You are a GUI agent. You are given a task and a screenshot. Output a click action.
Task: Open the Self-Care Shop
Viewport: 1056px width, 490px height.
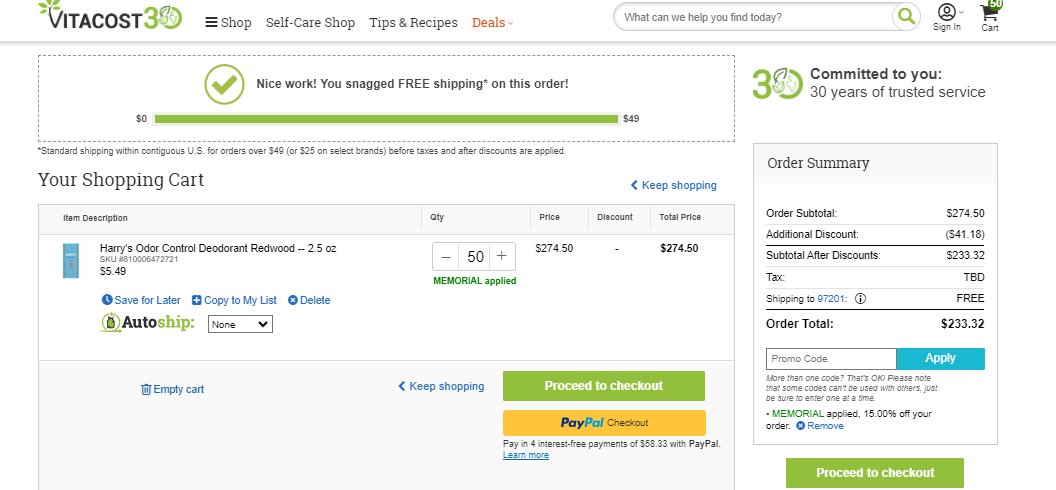point(310,23)
